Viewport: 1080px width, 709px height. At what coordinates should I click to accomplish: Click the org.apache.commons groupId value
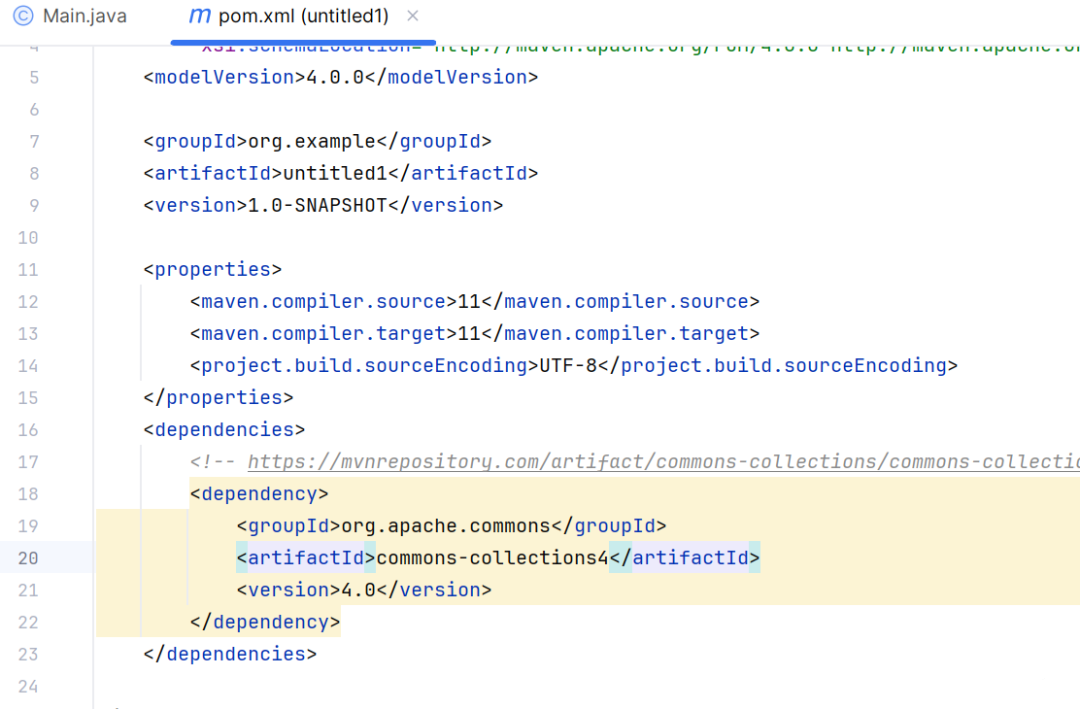point(446,526)
